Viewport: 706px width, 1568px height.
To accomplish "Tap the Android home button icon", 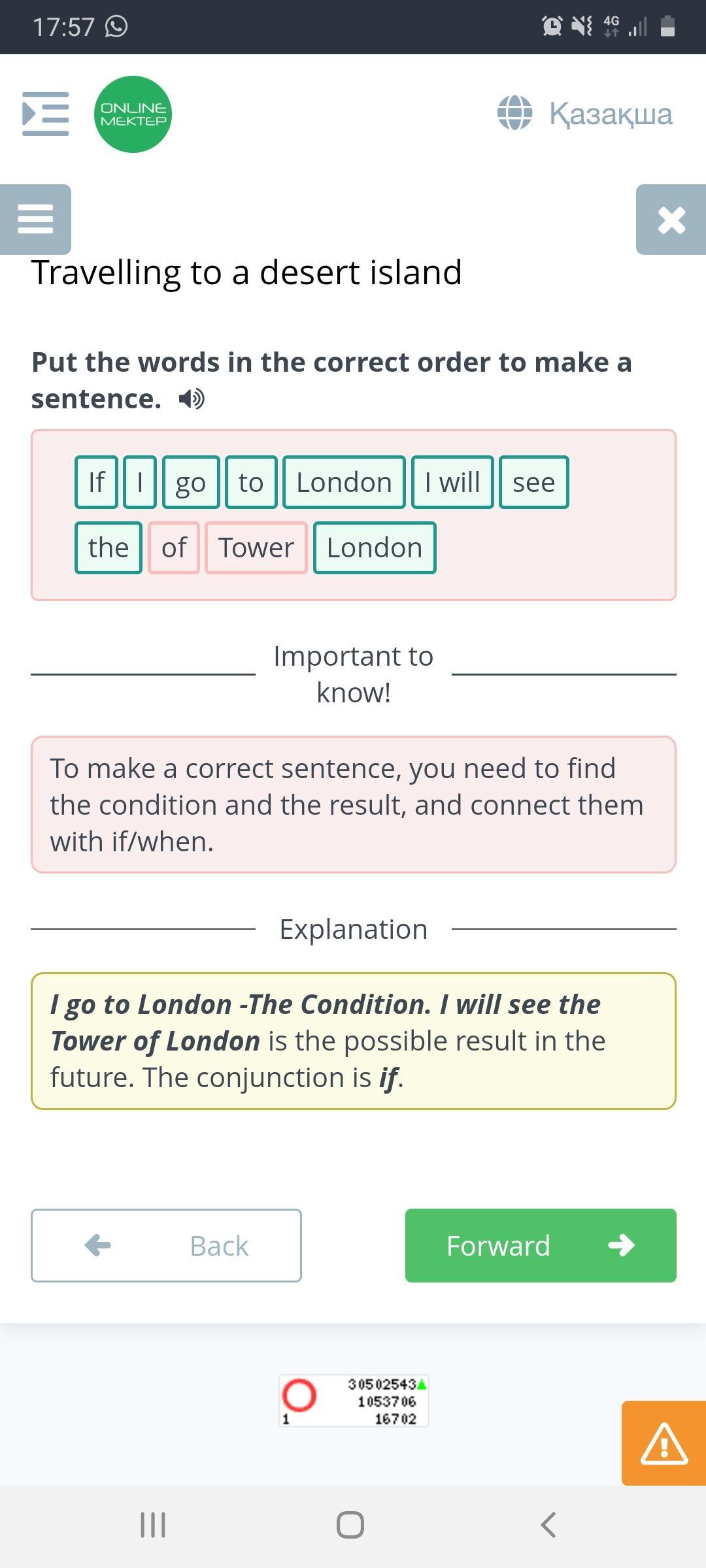I will (x=350, y=1525).
